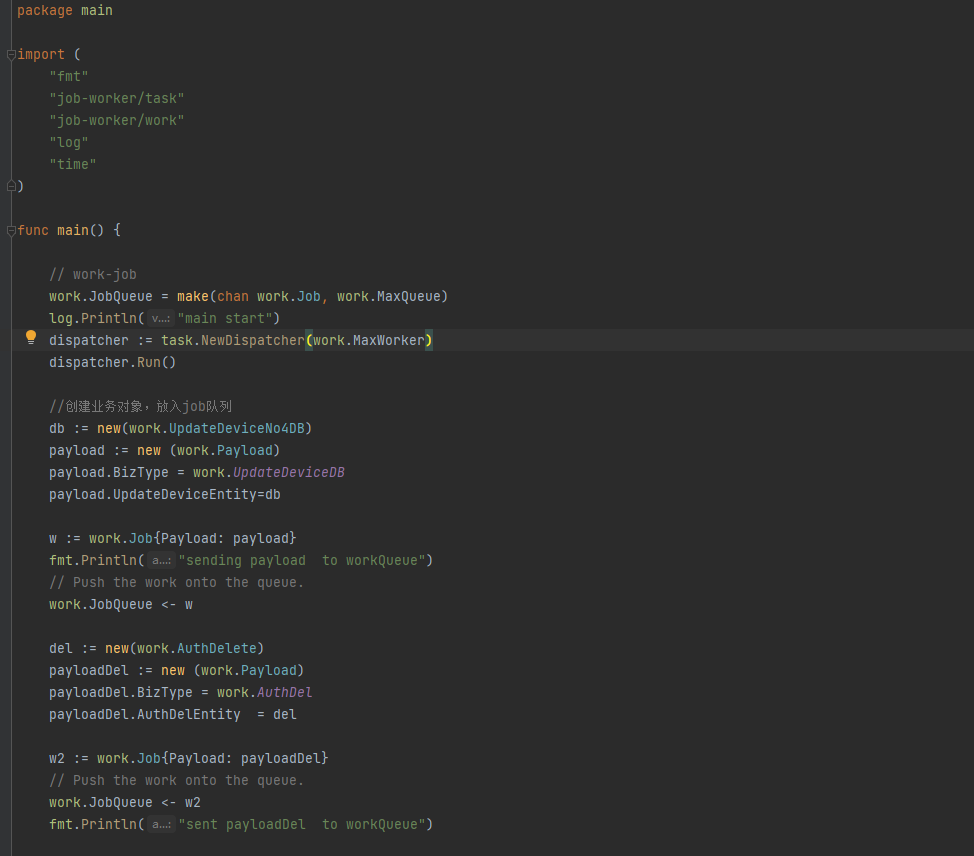
Task: Click parameter hint before "sent payloadDel" string
Action: pos(160,825)
